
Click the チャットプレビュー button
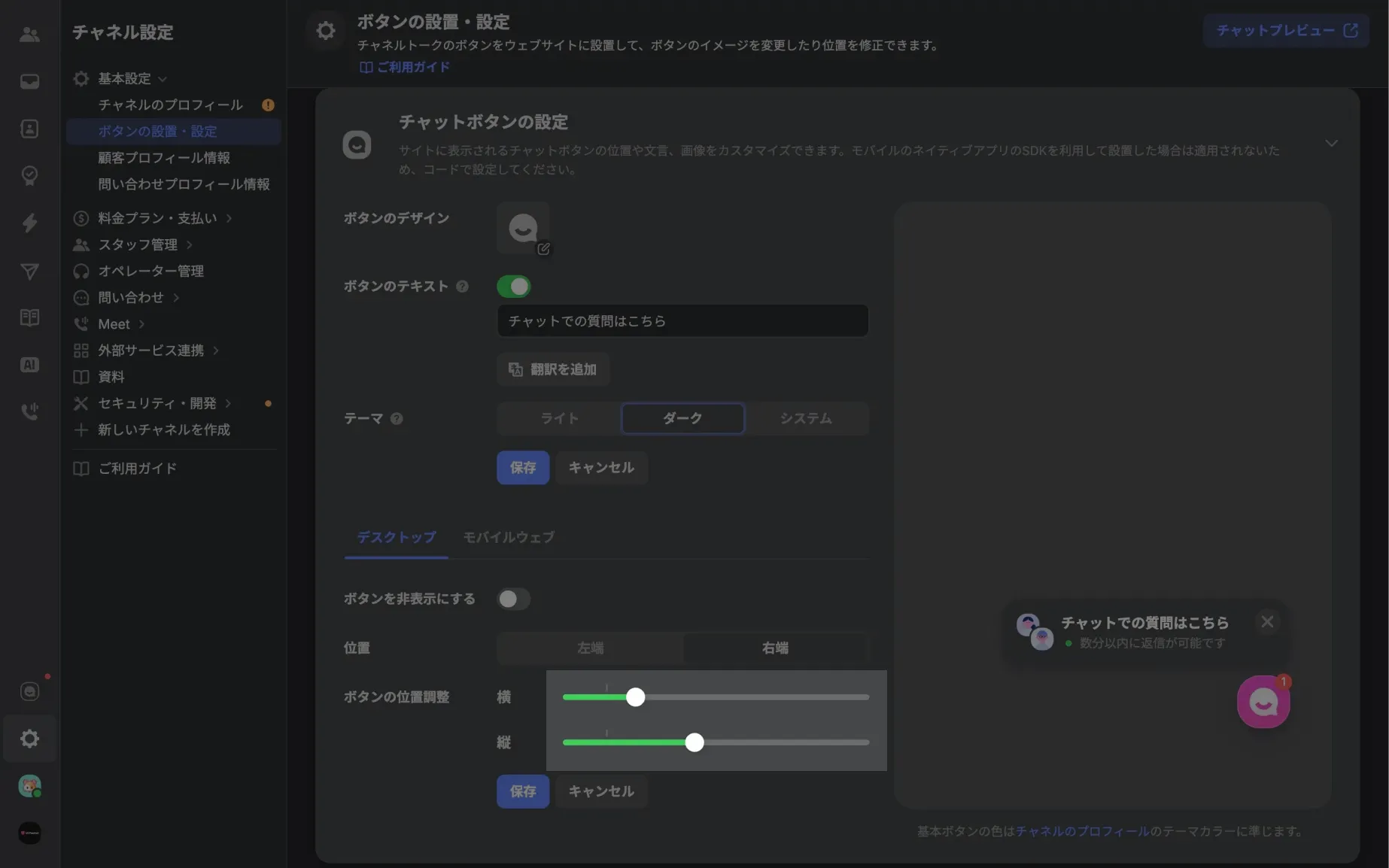(1285, 30)
